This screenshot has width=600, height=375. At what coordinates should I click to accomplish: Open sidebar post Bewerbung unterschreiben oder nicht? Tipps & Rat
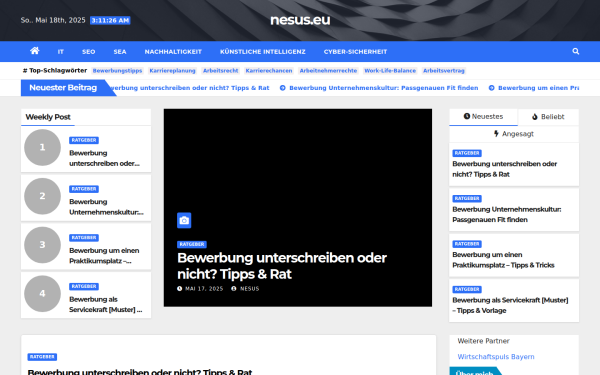[504, 169]
